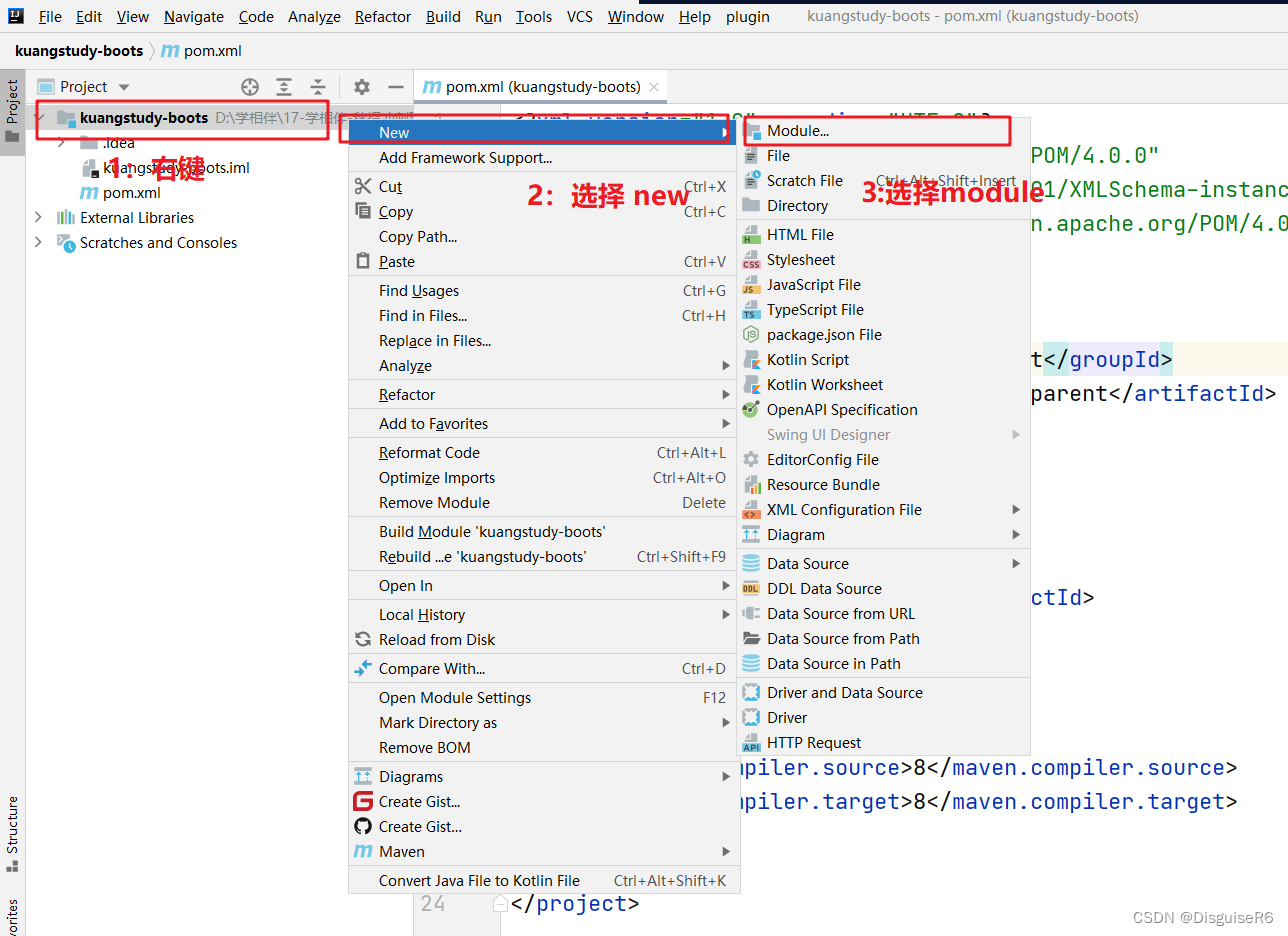This screenshot has height=936, width=1288.
Task: Click the Collapse All icon in Project panel
Action: pos(317,87)
